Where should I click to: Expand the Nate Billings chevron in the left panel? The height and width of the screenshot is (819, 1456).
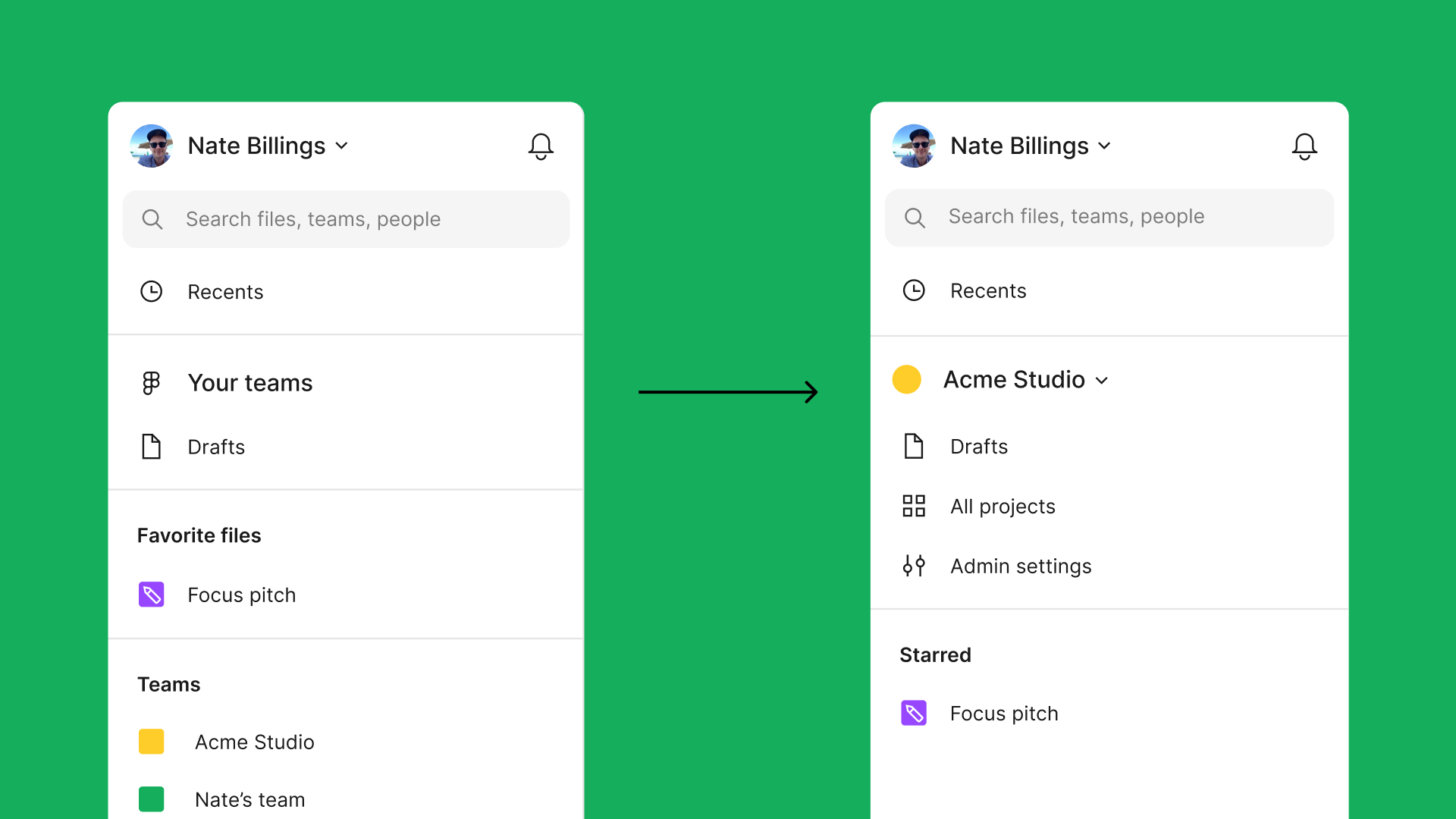[342, 146]
